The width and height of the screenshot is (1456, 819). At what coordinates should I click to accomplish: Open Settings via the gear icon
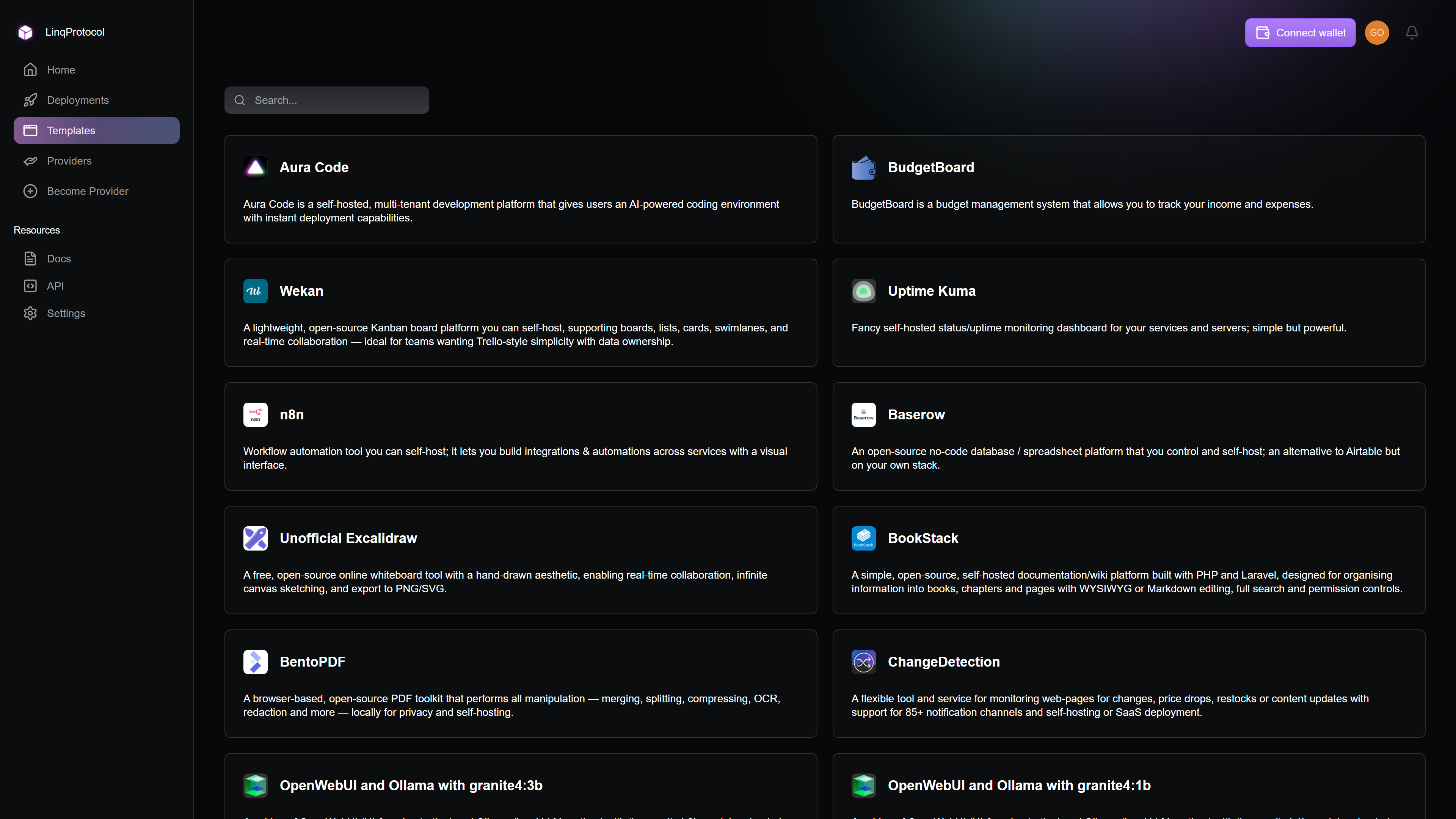[x=30, y=312]
